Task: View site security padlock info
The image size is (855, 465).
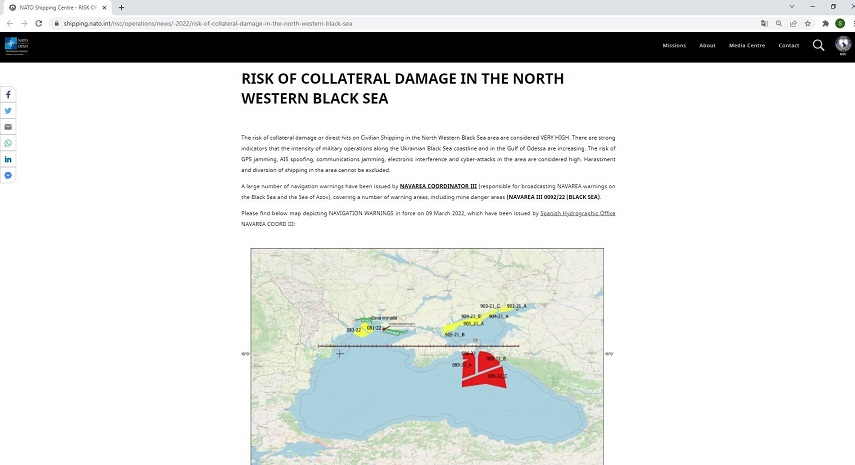Action: [x=56, y=23]
